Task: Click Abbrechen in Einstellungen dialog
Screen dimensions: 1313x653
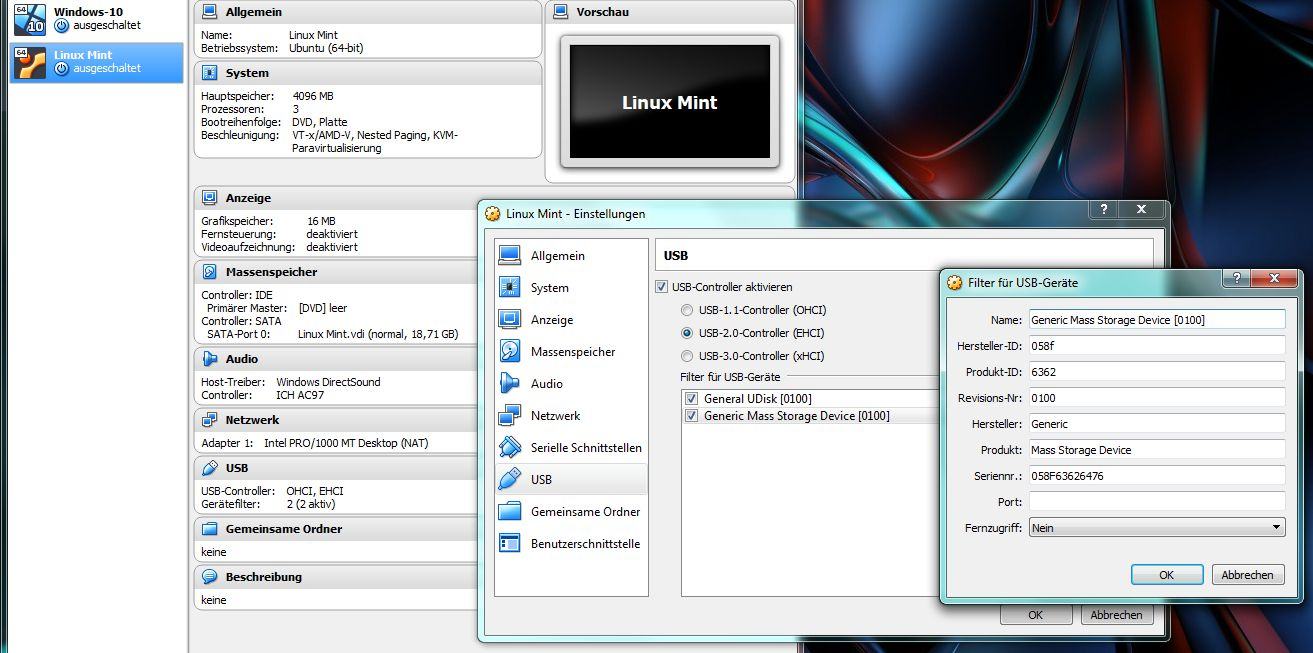Action: pyautogui.click(x=1116, y=615)
